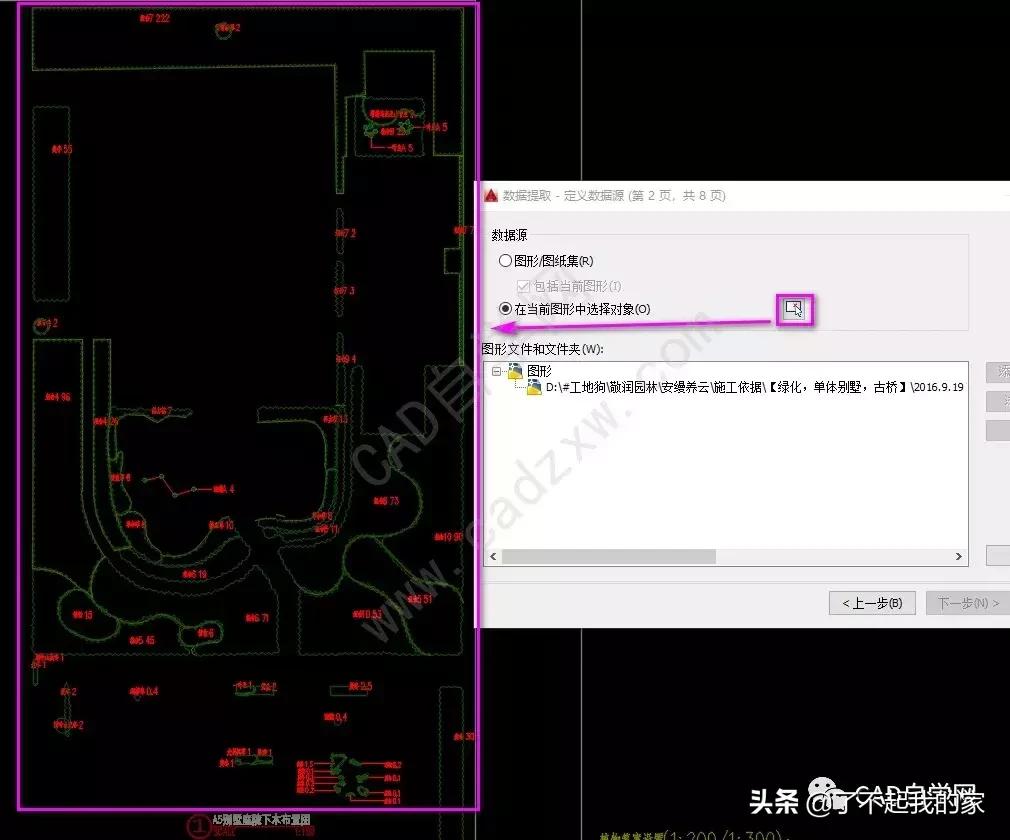Click the A5别墅庭院下水布置图 title text
The height and width of the screenshot is (840, 1010).
262,819
